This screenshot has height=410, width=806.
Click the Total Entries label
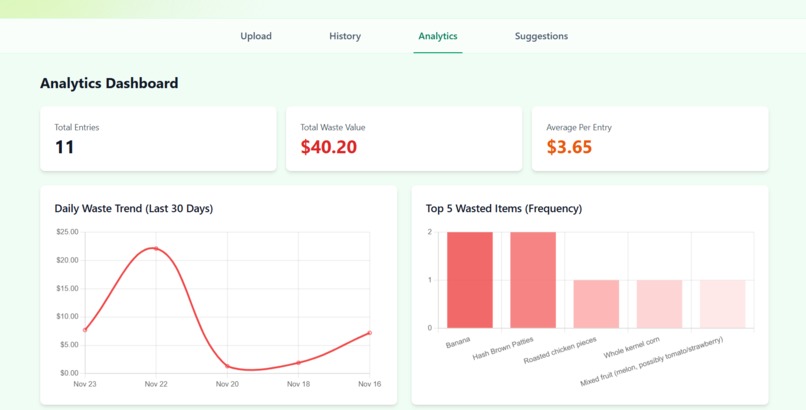77,127
